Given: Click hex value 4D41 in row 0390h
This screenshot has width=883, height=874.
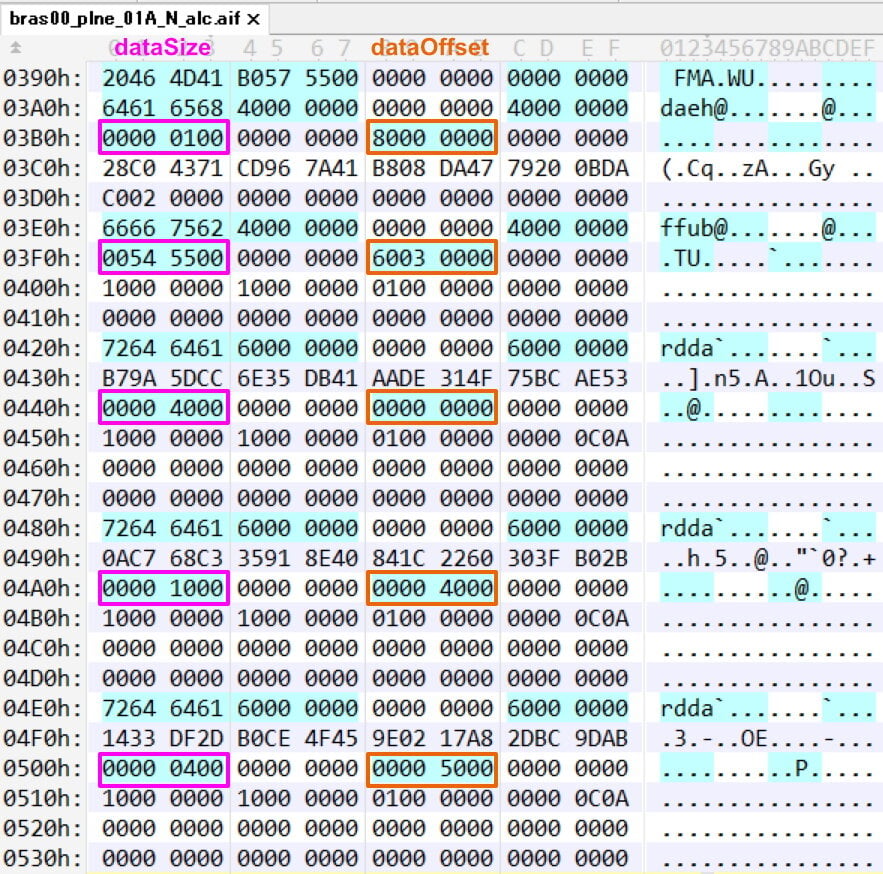Looking at the screenshot, I should click(197, 78).
